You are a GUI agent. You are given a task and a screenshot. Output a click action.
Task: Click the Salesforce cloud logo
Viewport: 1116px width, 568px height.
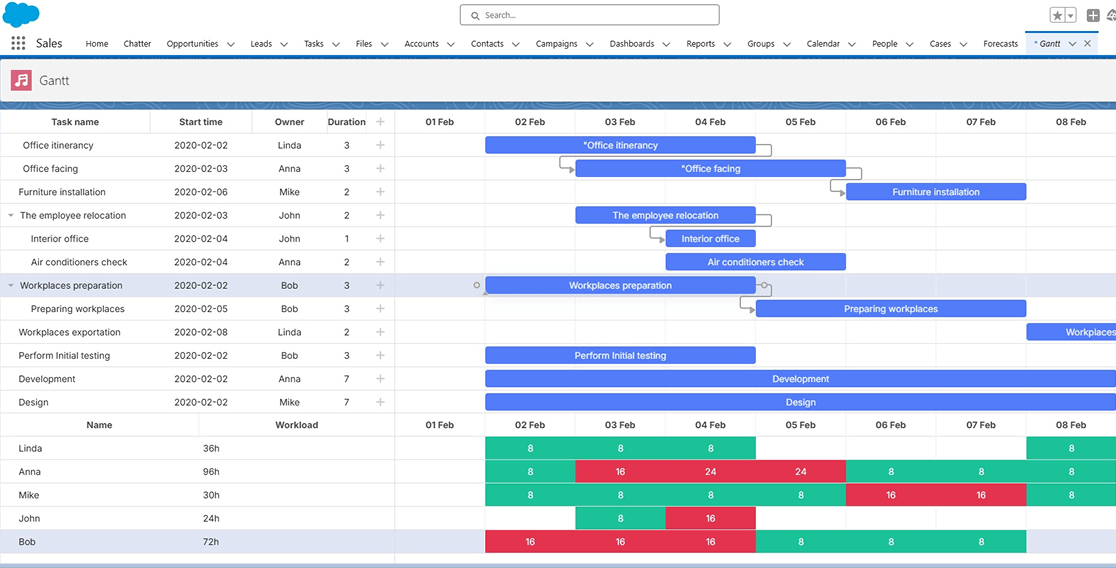click(x=21, y=14)
